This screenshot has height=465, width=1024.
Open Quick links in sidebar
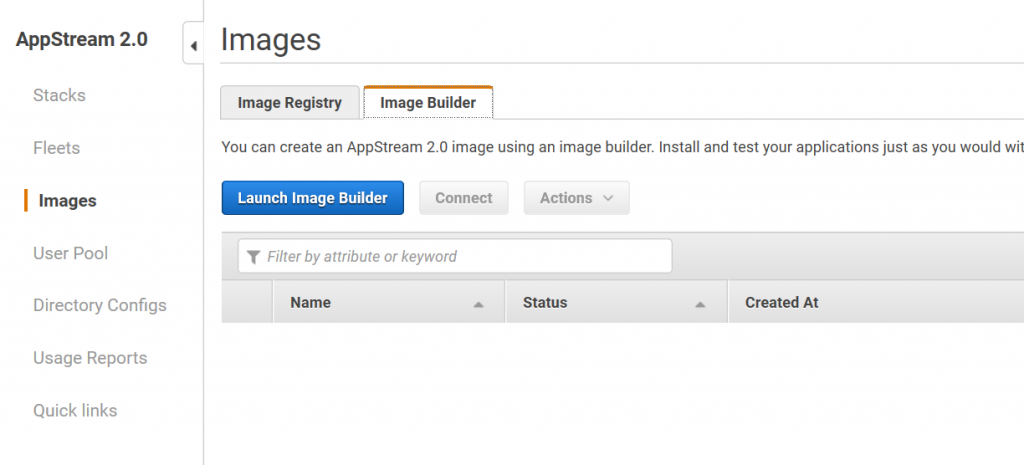click(75, 411)
